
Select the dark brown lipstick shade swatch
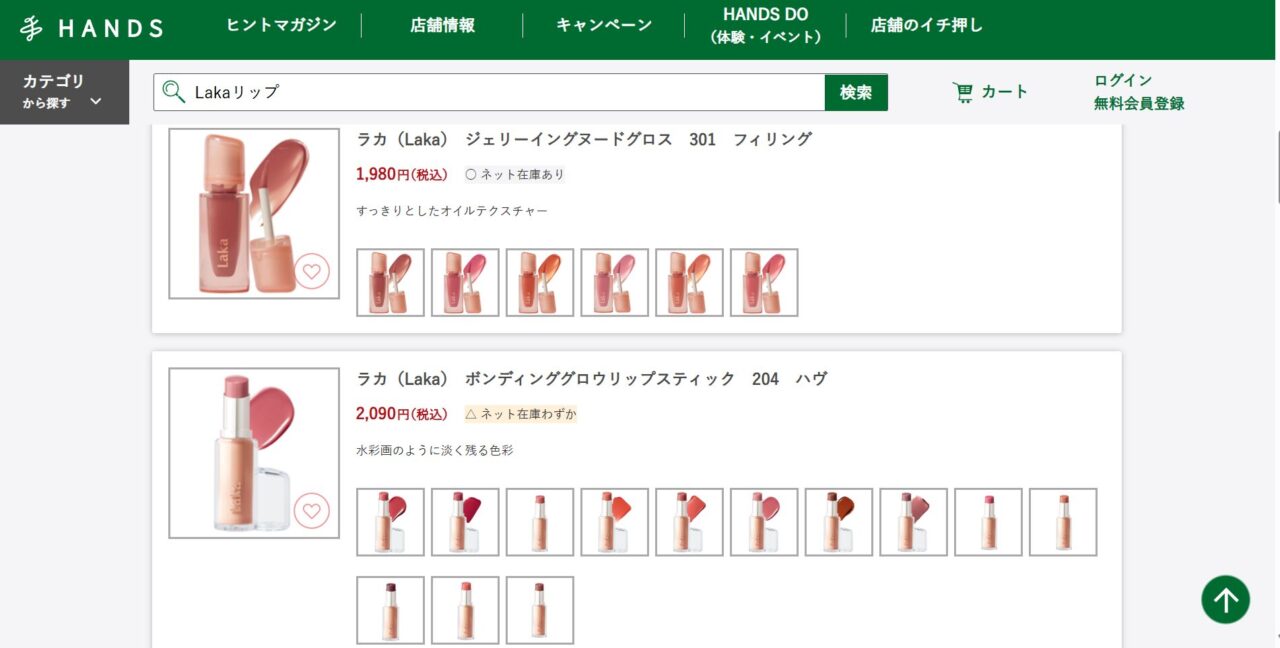839,522
